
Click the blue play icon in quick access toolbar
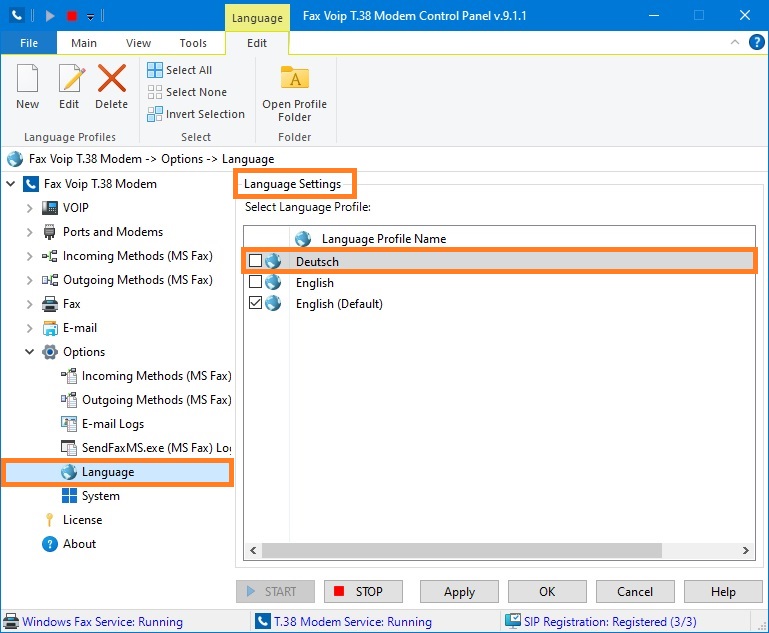[x=50, y=16]
